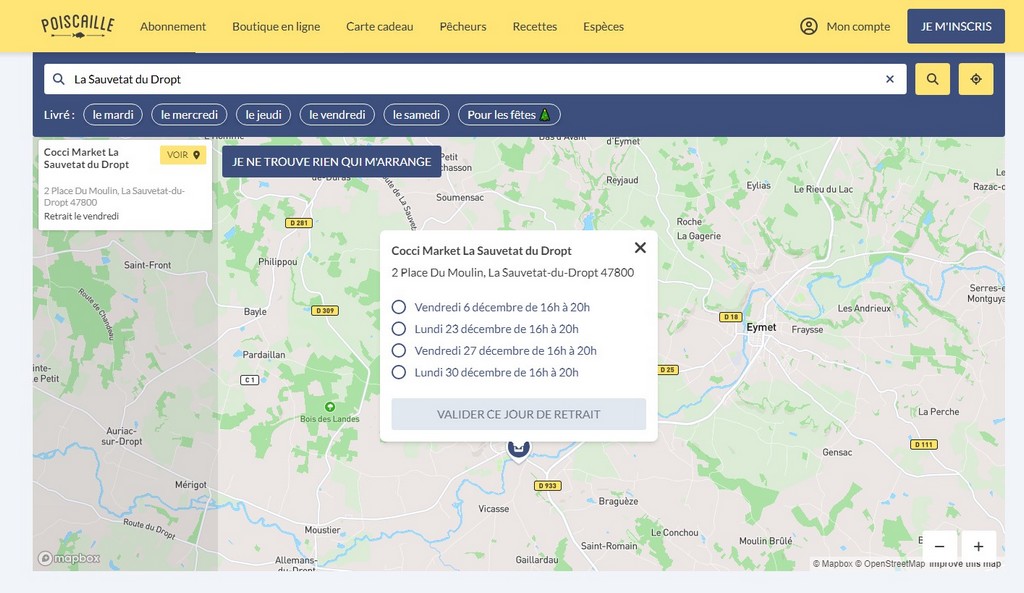Screen dimensions: 1024x593
Task: Pick the Lundi 30 décembre slot
Action: [x=399, y=373]
